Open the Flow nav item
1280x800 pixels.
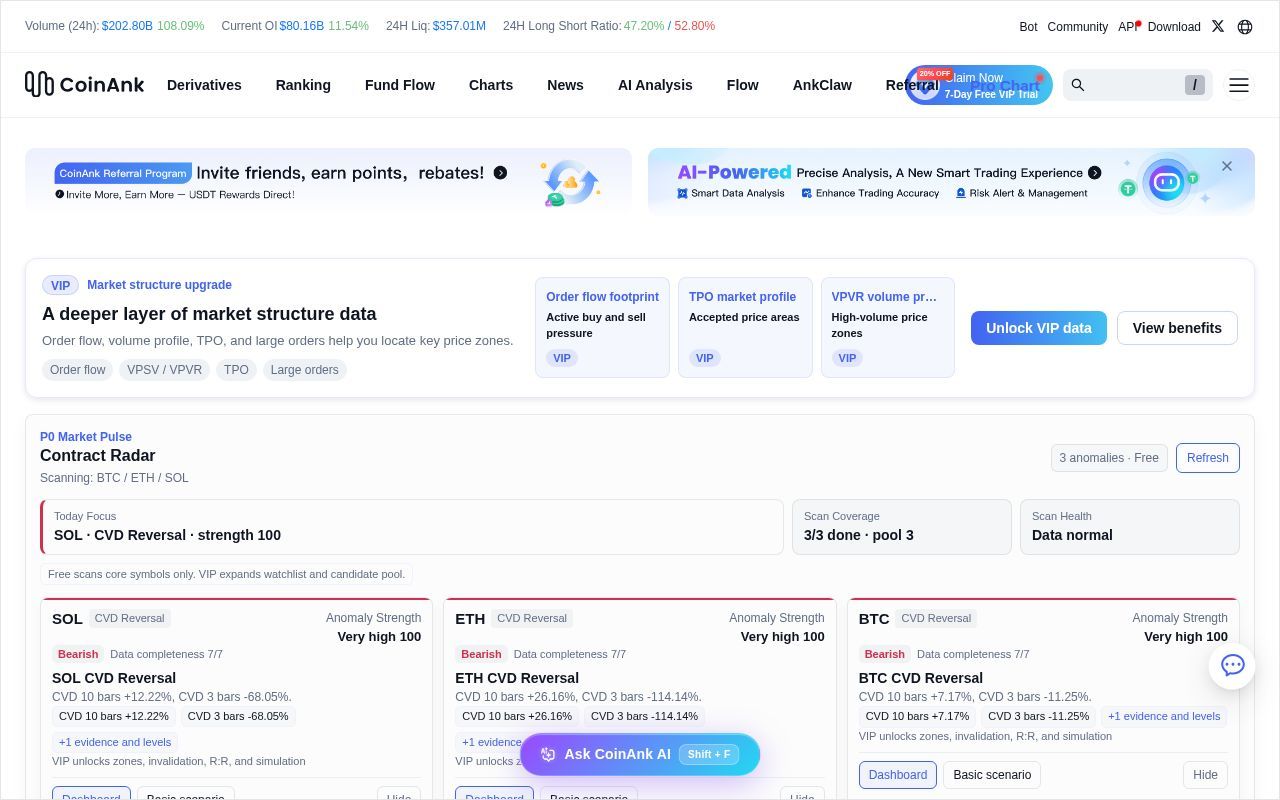point(742,85)
